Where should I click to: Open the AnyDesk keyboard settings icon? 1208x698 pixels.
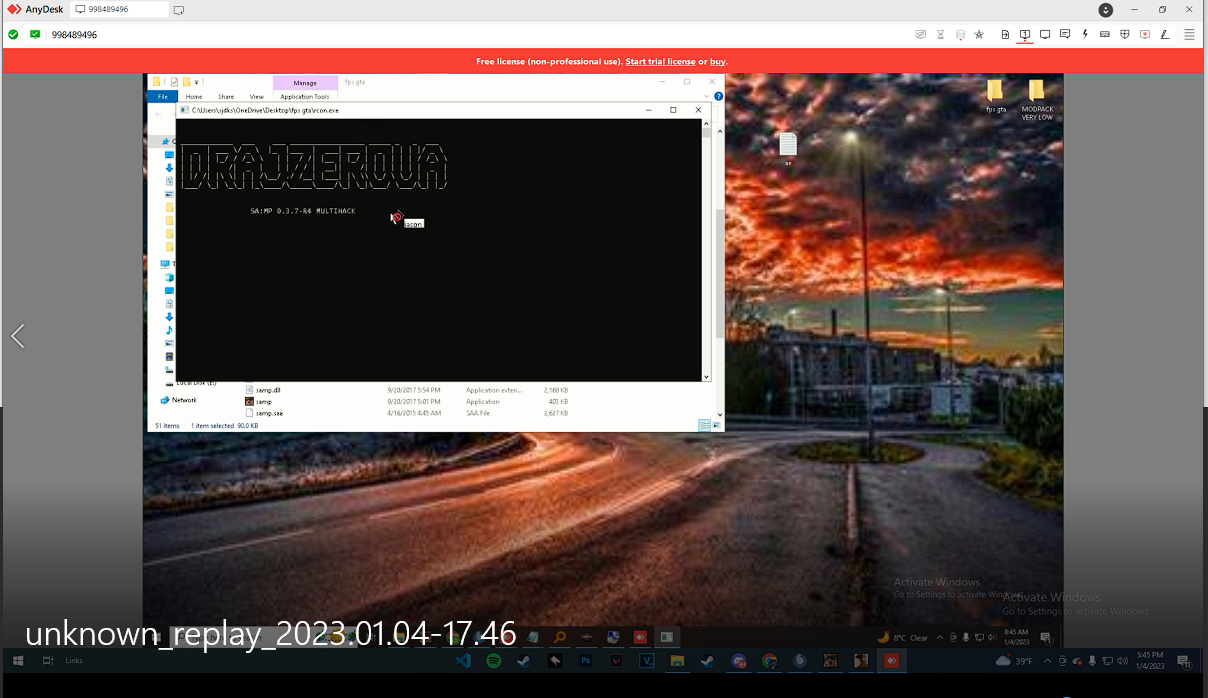tap(1105, 34)
